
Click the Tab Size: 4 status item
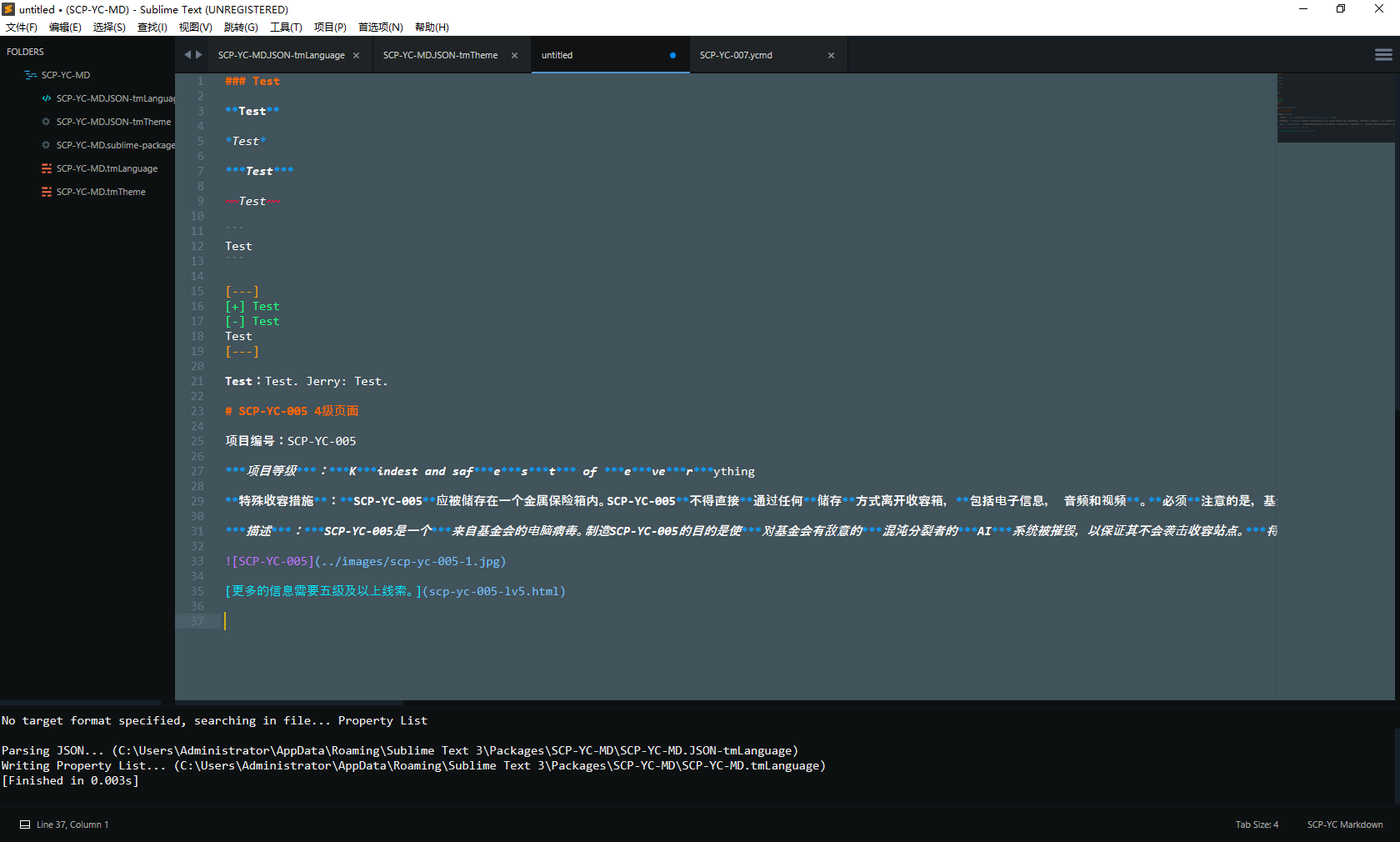[1257, 824]
